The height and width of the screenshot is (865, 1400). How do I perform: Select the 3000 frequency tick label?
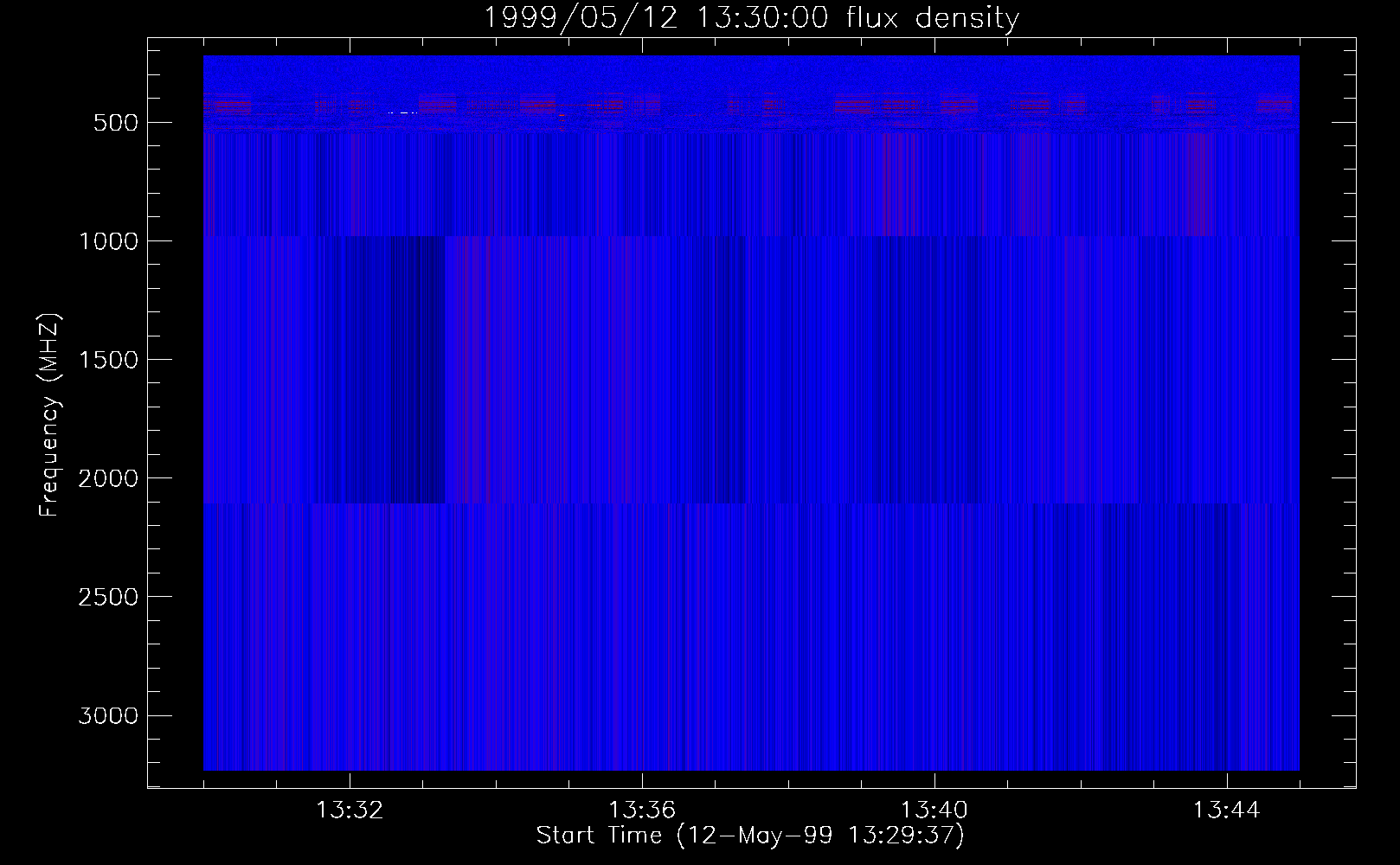[x=108, y=715]
